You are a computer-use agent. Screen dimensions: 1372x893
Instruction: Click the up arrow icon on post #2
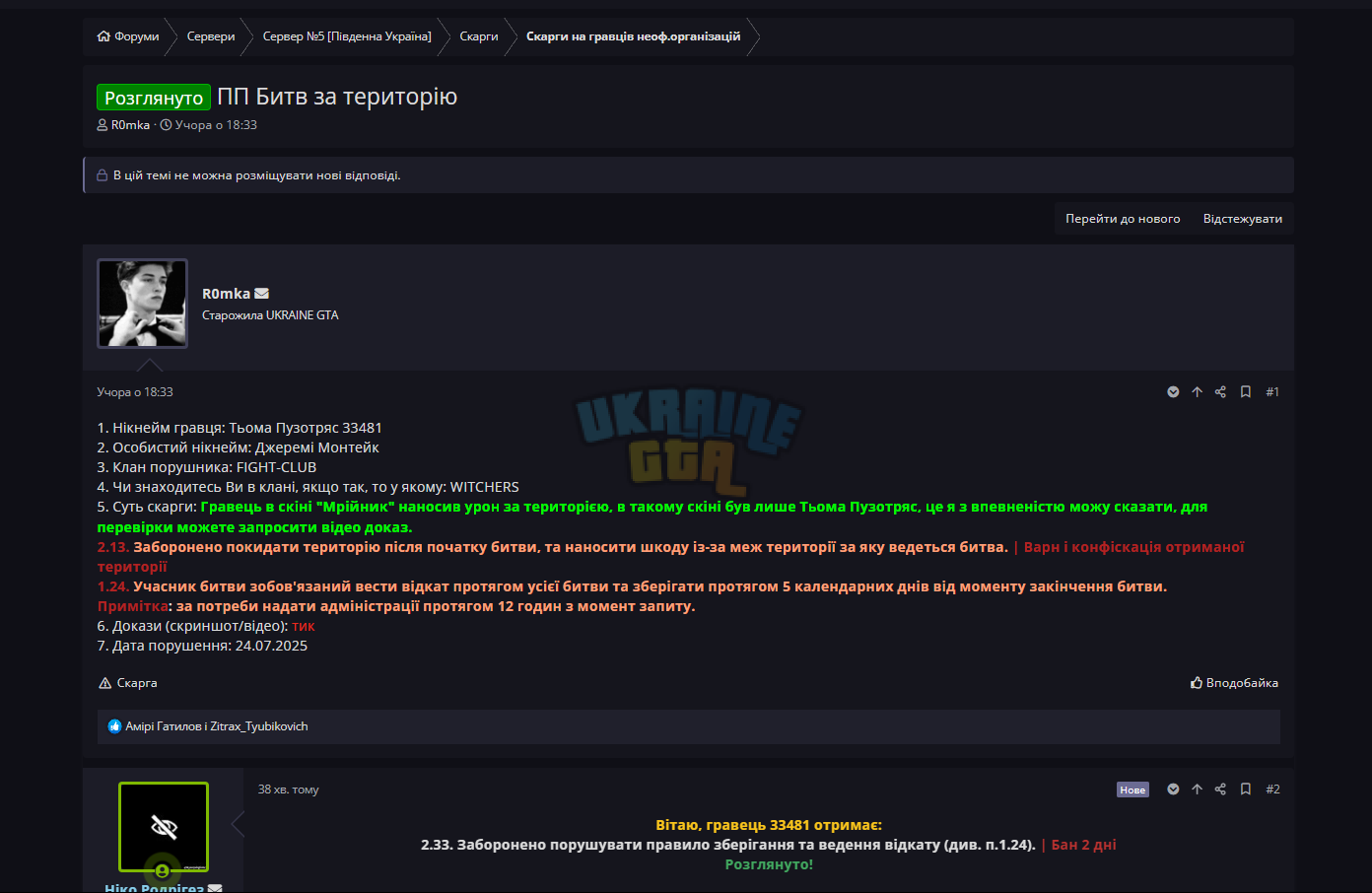(x=1197, y=790)
